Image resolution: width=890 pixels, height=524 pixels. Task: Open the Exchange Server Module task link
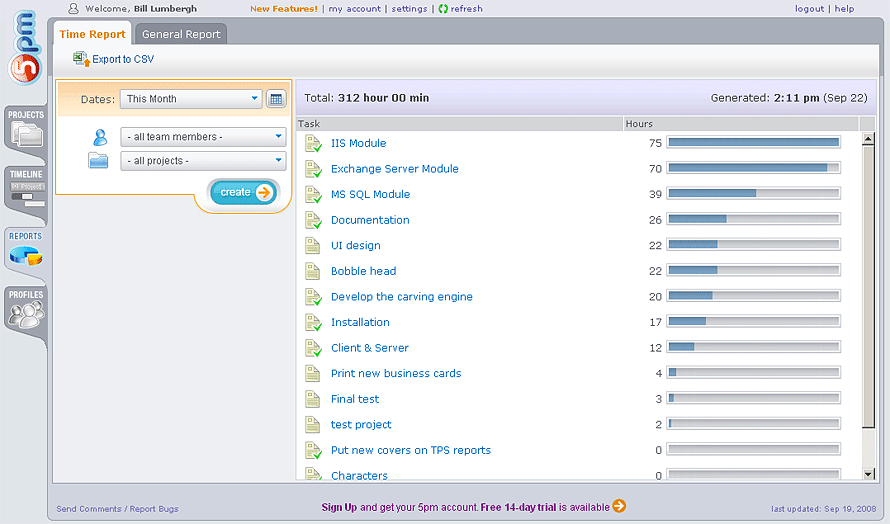tap(394, 169)
